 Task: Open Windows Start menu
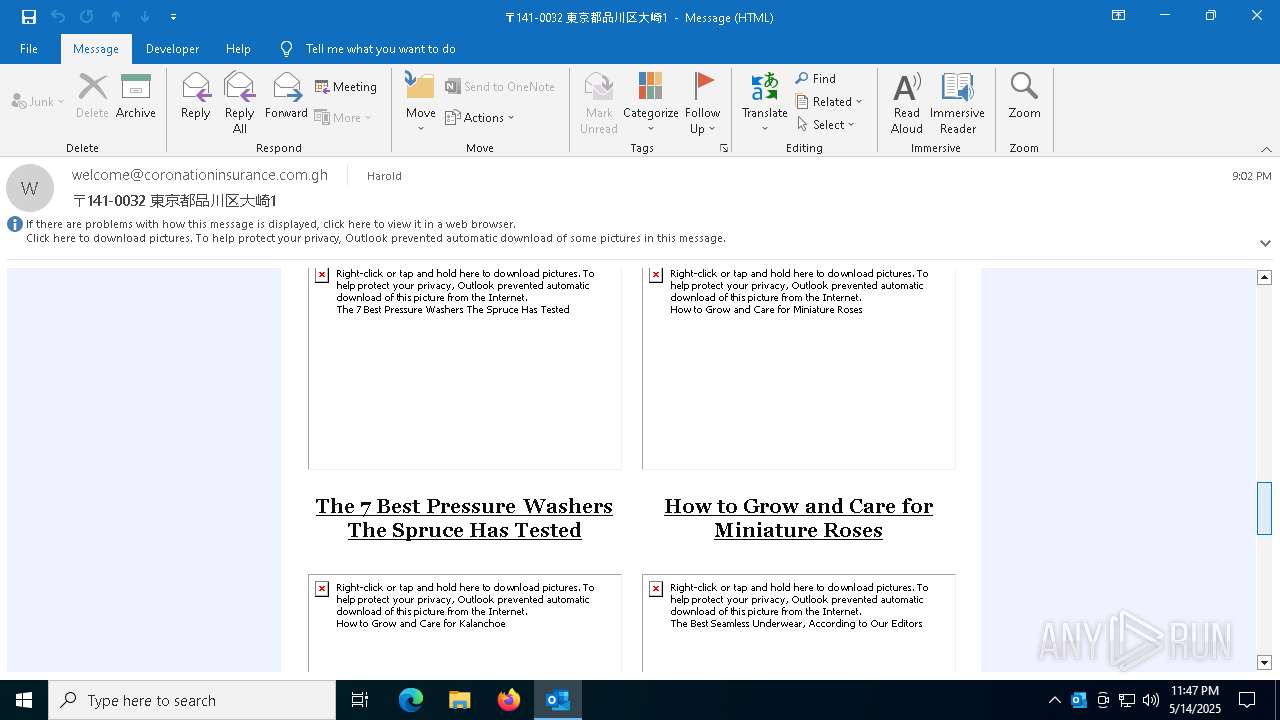coord(24,700)
